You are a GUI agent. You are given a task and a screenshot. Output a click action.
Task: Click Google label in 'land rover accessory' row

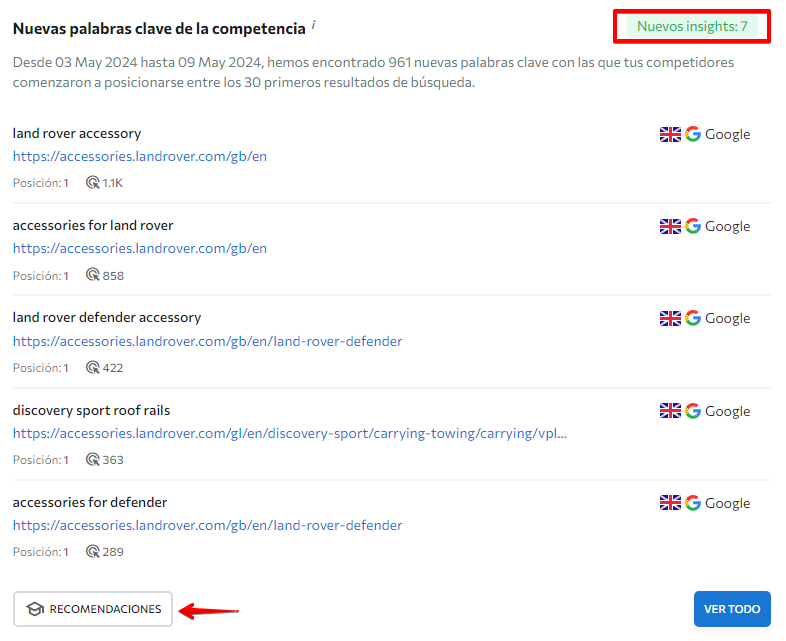pyautogui.click(x=727, y=134)
